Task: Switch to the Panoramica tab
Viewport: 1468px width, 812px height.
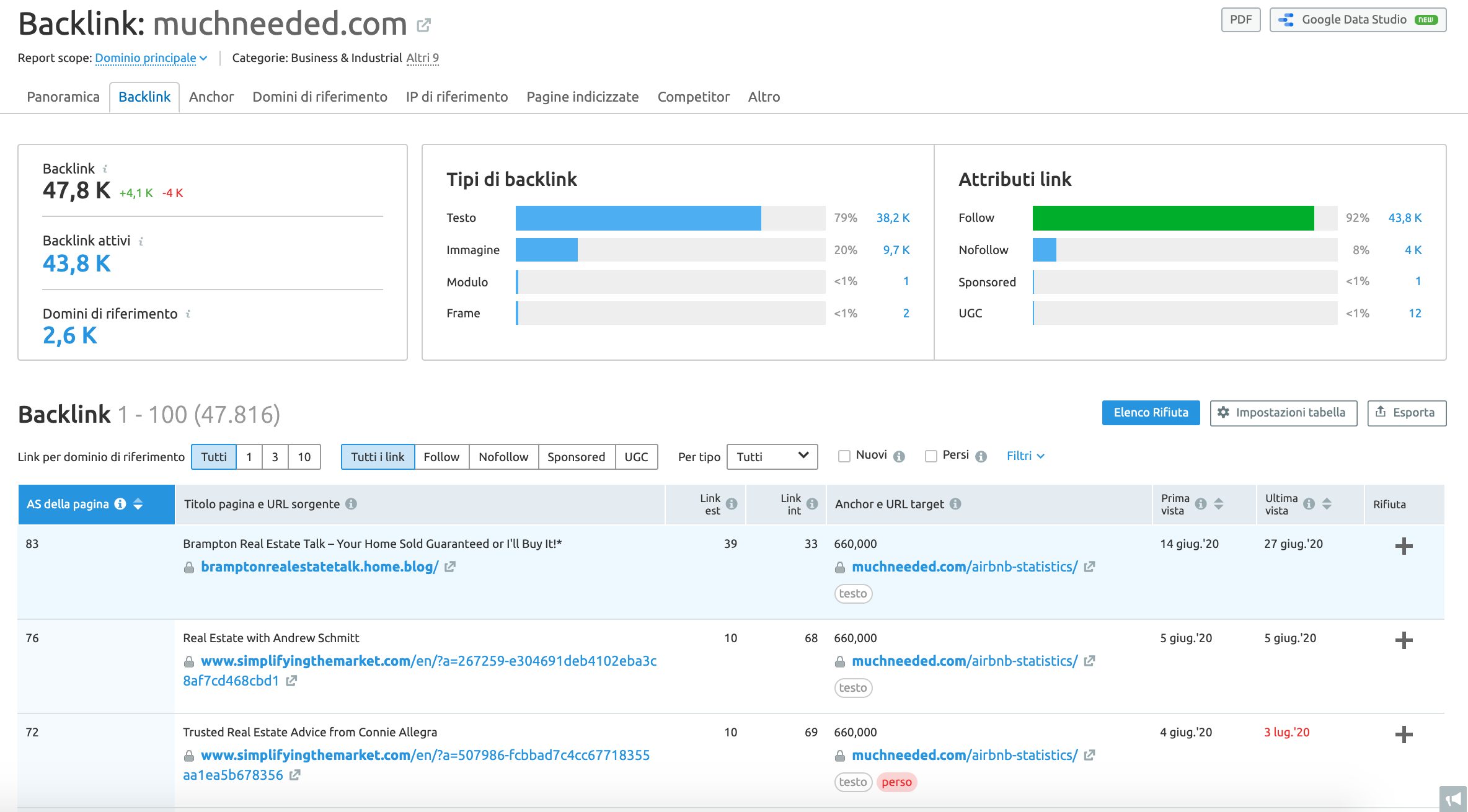Action: (63, 97)
